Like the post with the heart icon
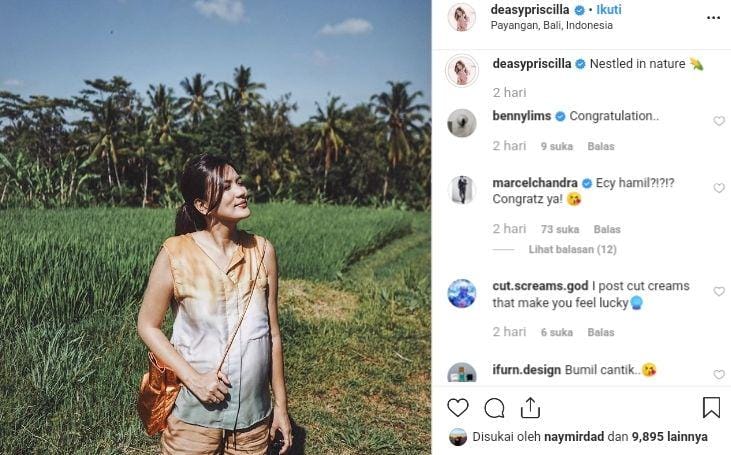This screenshot has height=455, width=731. coord(458,408)
